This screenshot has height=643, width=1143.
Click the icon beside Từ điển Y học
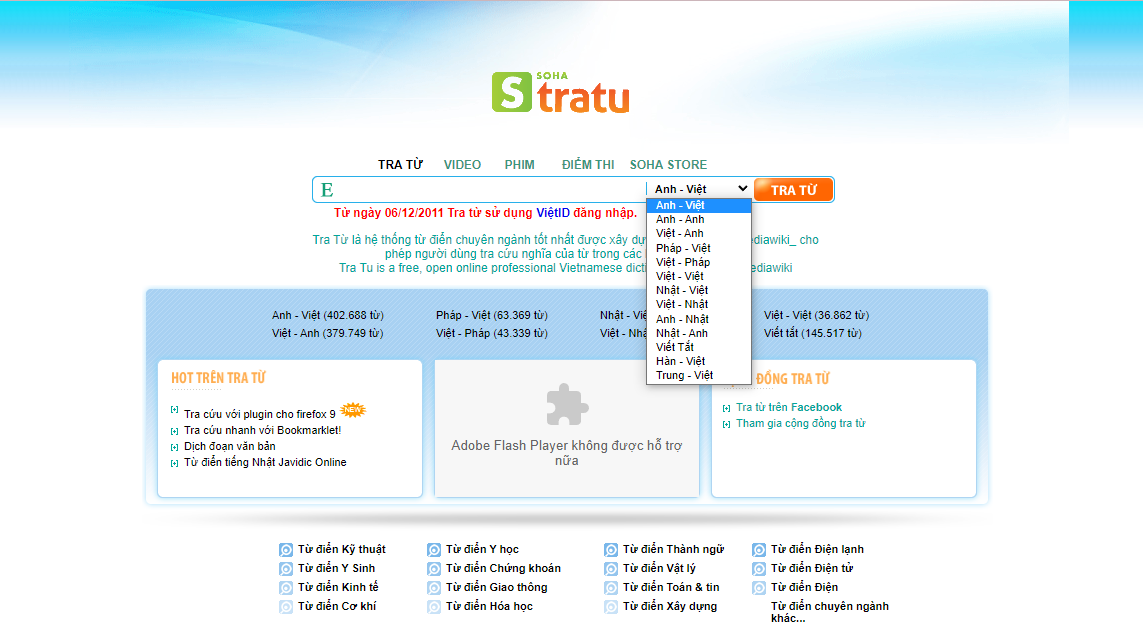tap(434, 550)
